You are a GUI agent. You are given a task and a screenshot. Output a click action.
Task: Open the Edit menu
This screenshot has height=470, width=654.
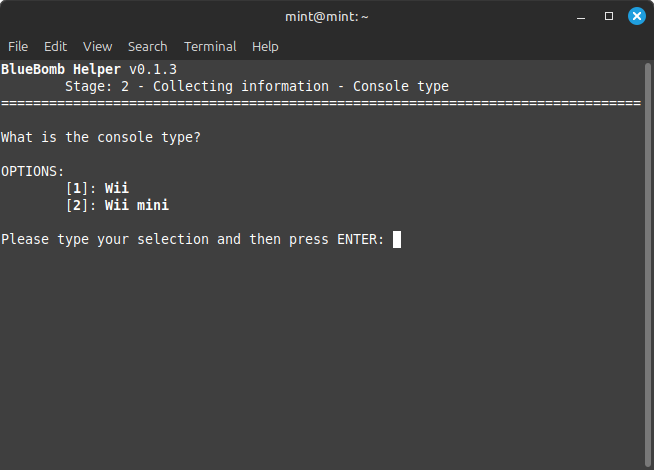55,46
